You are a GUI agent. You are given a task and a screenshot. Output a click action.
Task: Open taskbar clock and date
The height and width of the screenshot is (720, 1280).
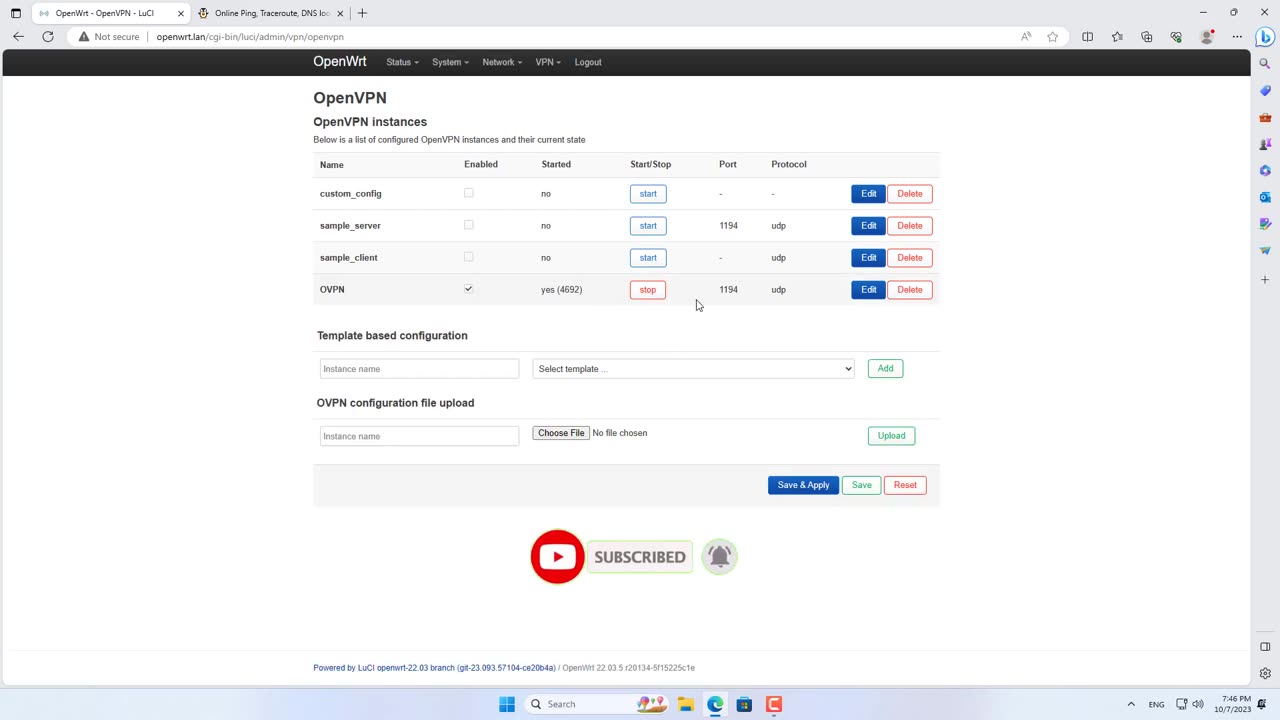[1236, 704]
